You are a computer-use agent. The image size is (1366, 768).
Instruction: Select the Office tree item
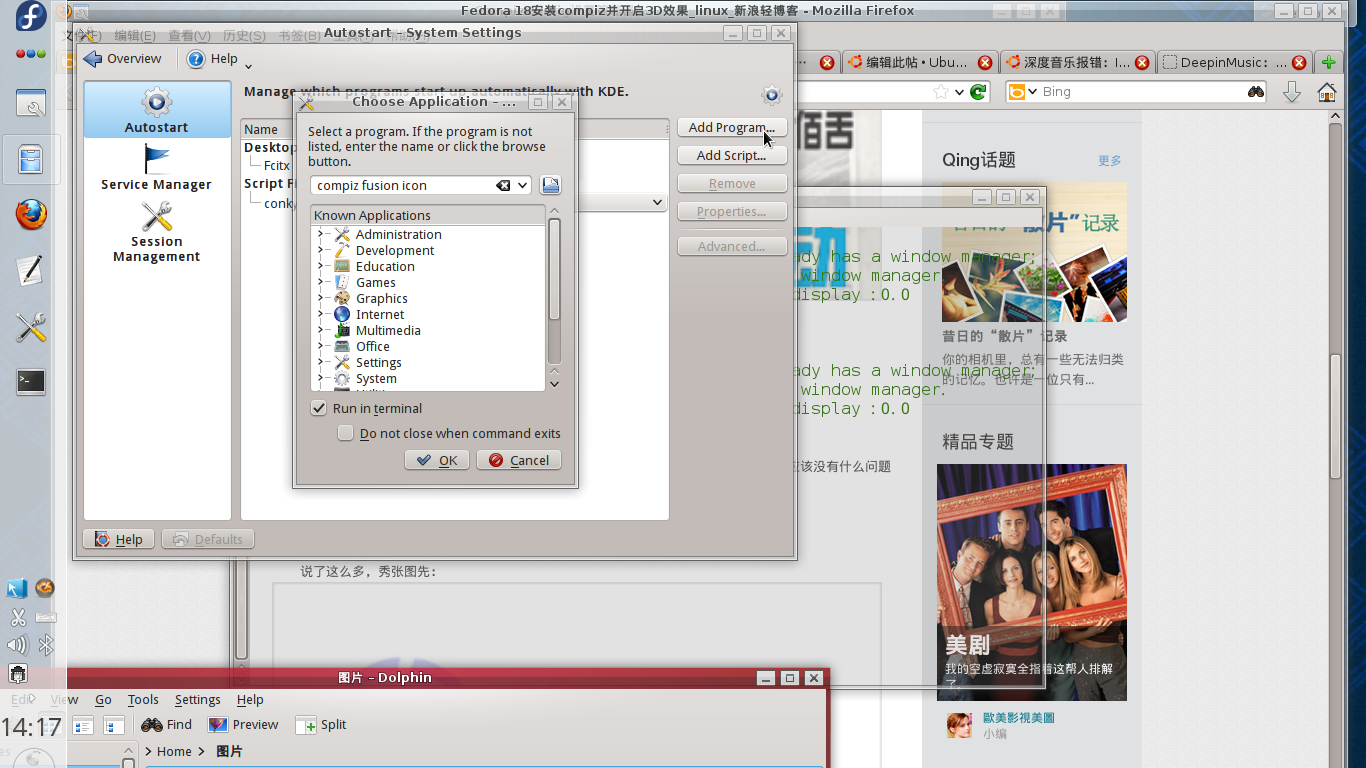click(373, 346)
